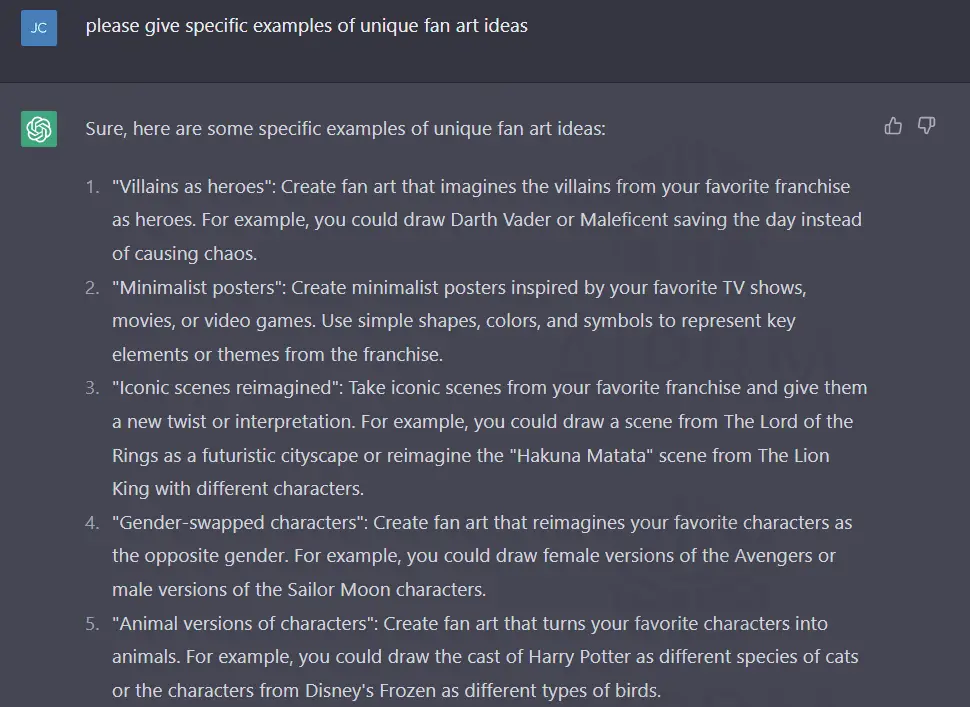Click list number 2 marker

[92, 288]
